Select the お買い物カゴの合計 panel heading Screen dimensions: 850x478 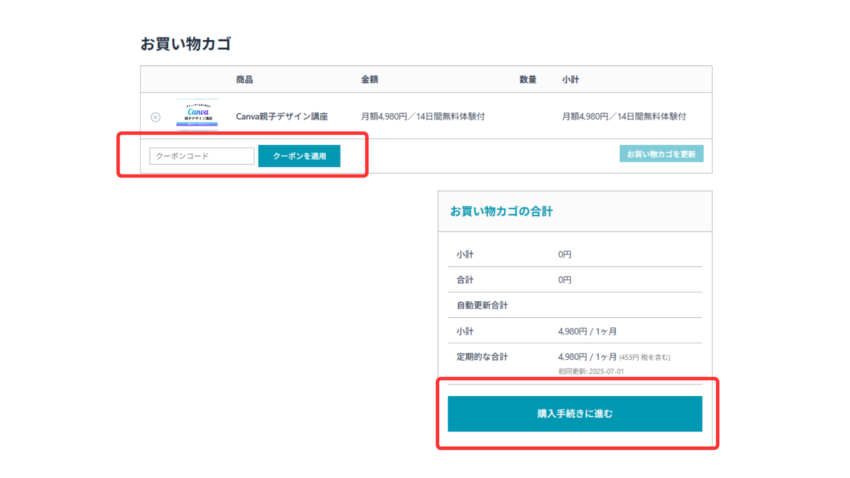click(501, 211)
